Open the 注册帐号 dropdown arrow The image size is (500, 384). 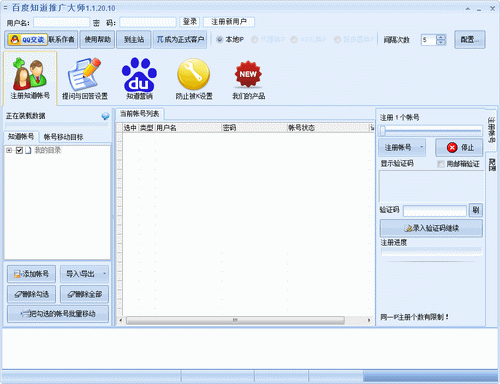click(x=421, y=147)
